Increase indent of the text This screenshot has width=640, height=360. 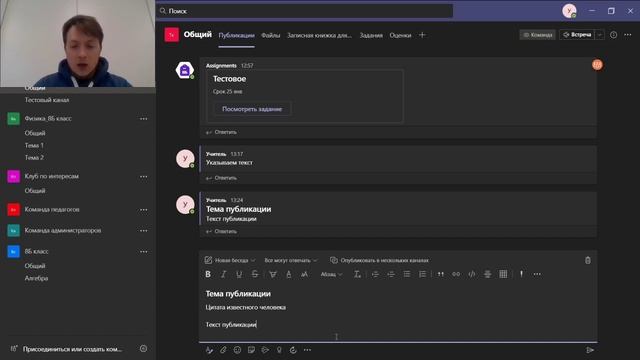391,274
